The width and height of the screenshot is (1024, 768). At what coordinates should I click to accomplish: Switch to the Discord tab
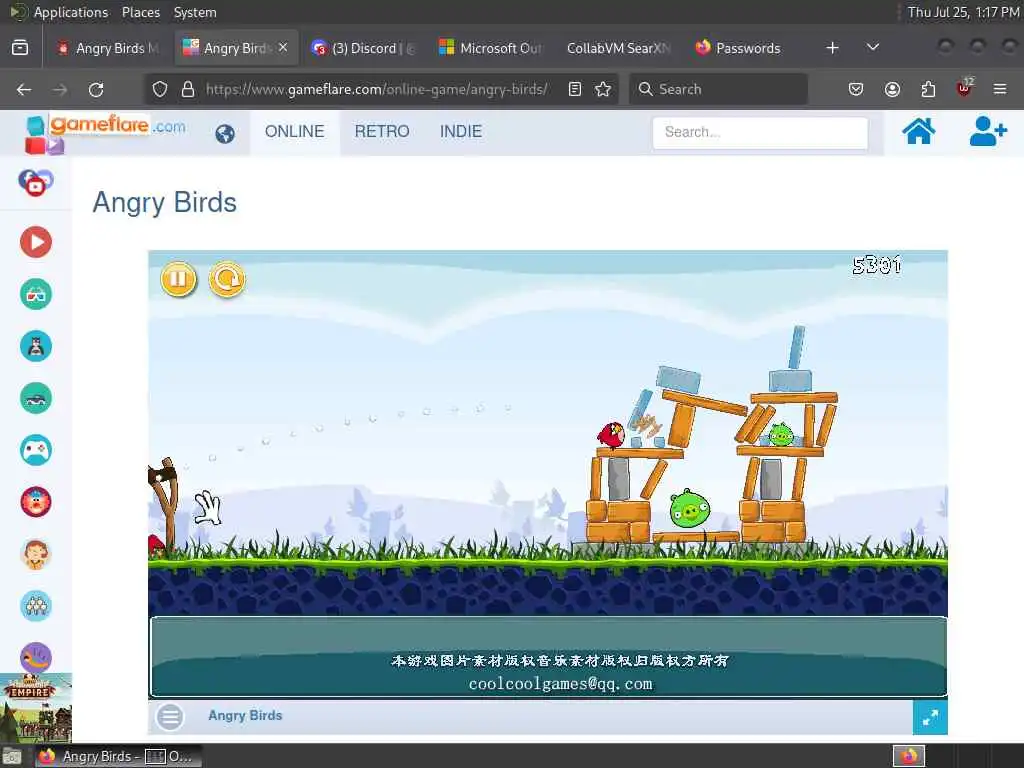[363, 48]
